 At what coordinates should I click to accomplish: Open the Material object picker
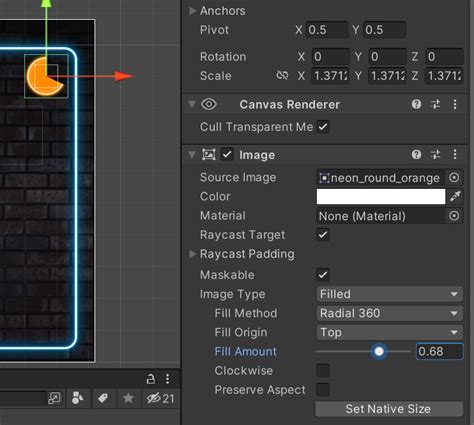[x=454, y=216]
